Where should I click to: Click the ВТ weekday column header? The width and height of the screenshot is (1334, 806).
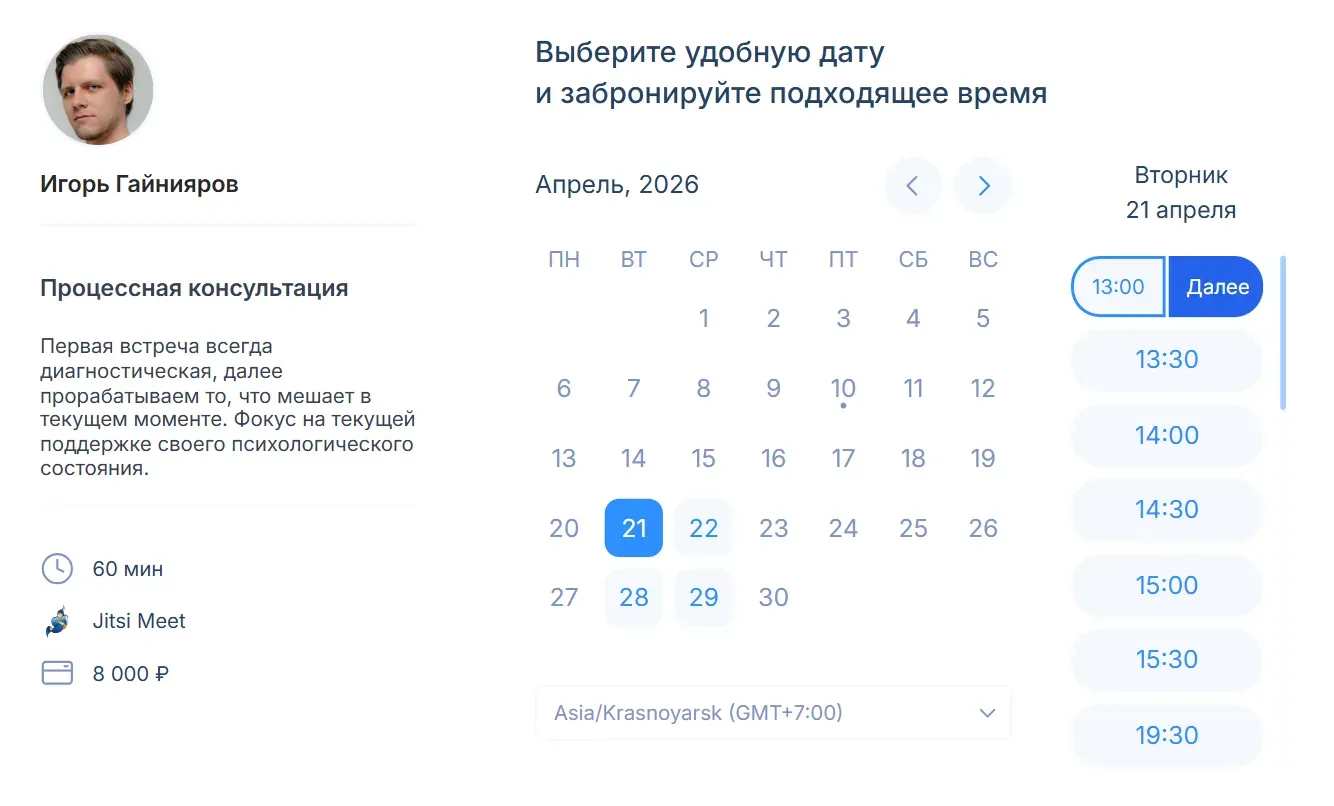coord(633,259)
